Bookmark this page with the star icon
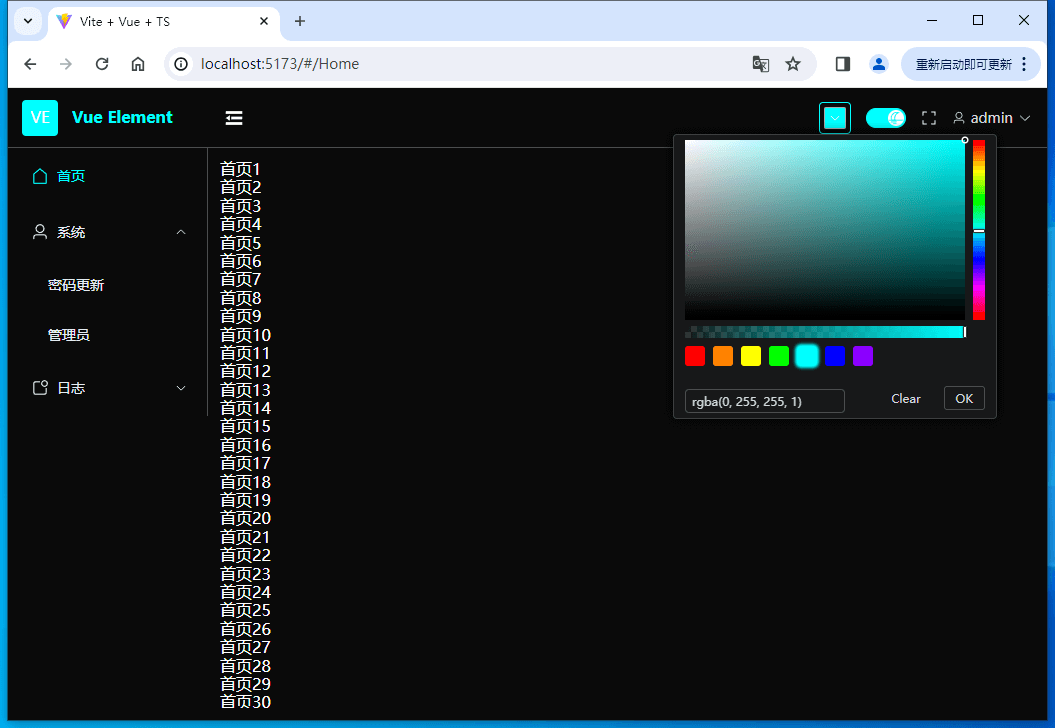Screen dimensions: 1055x728 click(x=793, y=64)
